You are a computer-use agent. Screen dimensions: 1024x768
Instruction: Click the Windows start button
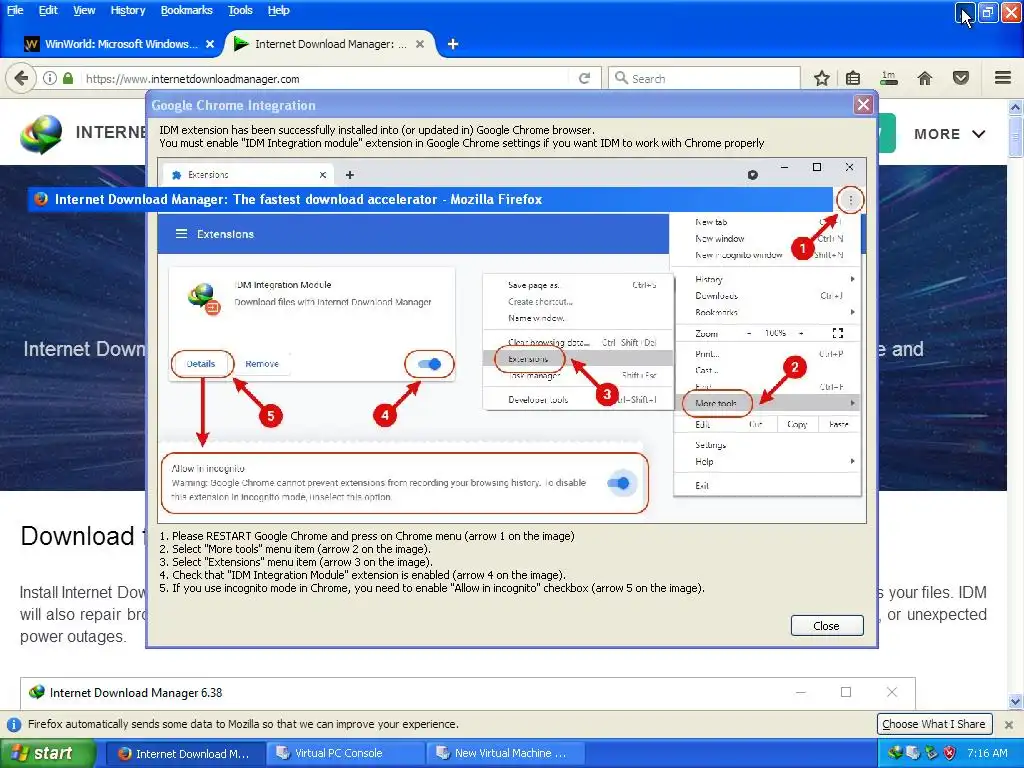point(47,753)
